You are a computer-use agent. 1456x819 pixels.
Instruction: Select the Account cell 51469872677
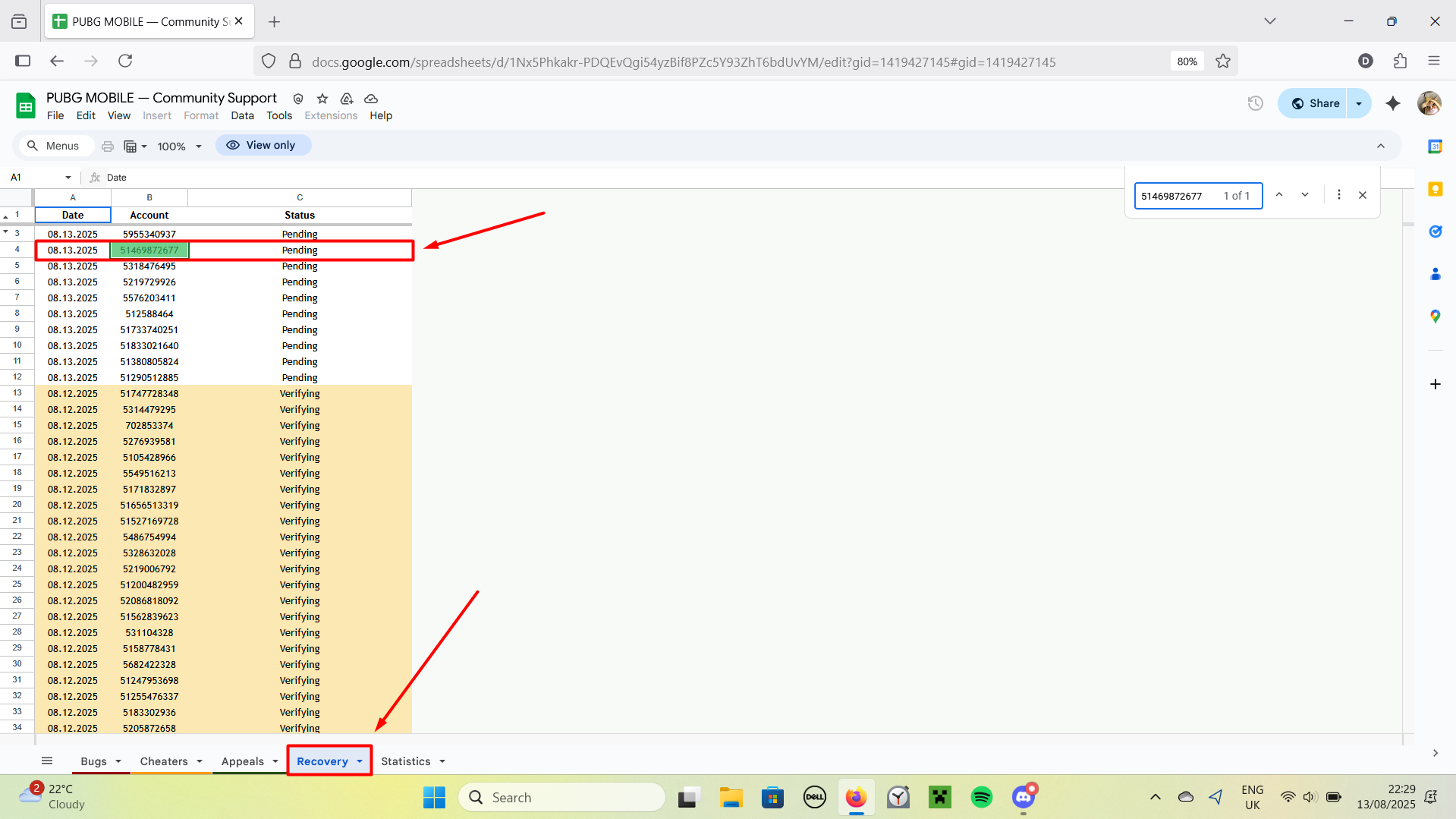tap(149, 250)
